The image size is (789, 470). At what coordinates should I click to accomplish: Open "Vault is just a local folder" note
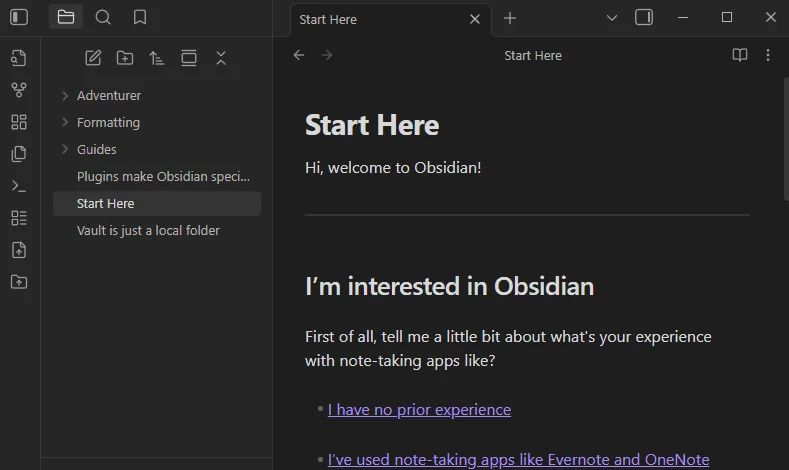(x=148, y=230)
